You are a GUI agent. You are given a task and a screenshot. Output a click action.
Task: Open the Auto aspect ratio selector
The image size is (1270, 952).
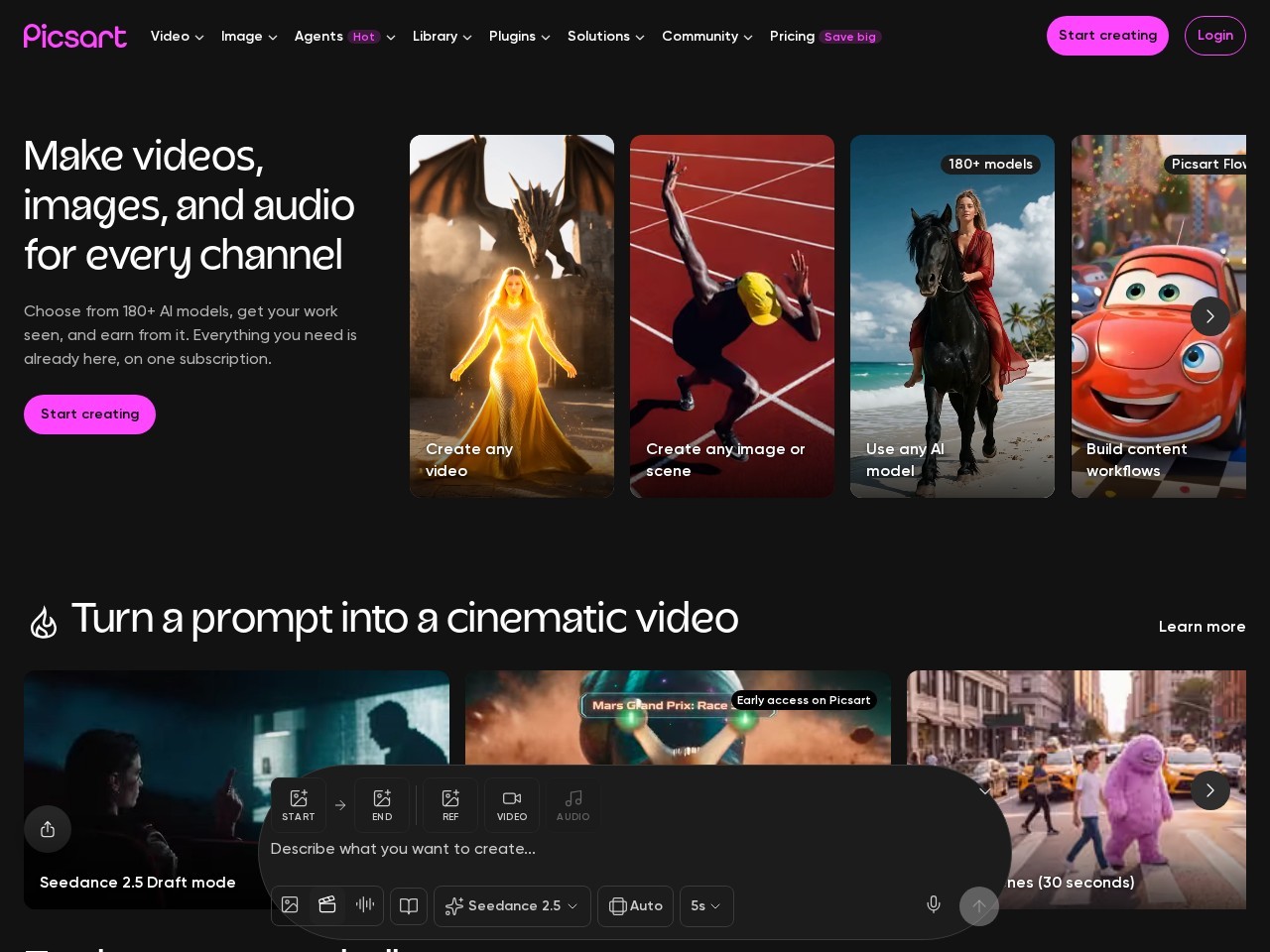tap(635, 906)
